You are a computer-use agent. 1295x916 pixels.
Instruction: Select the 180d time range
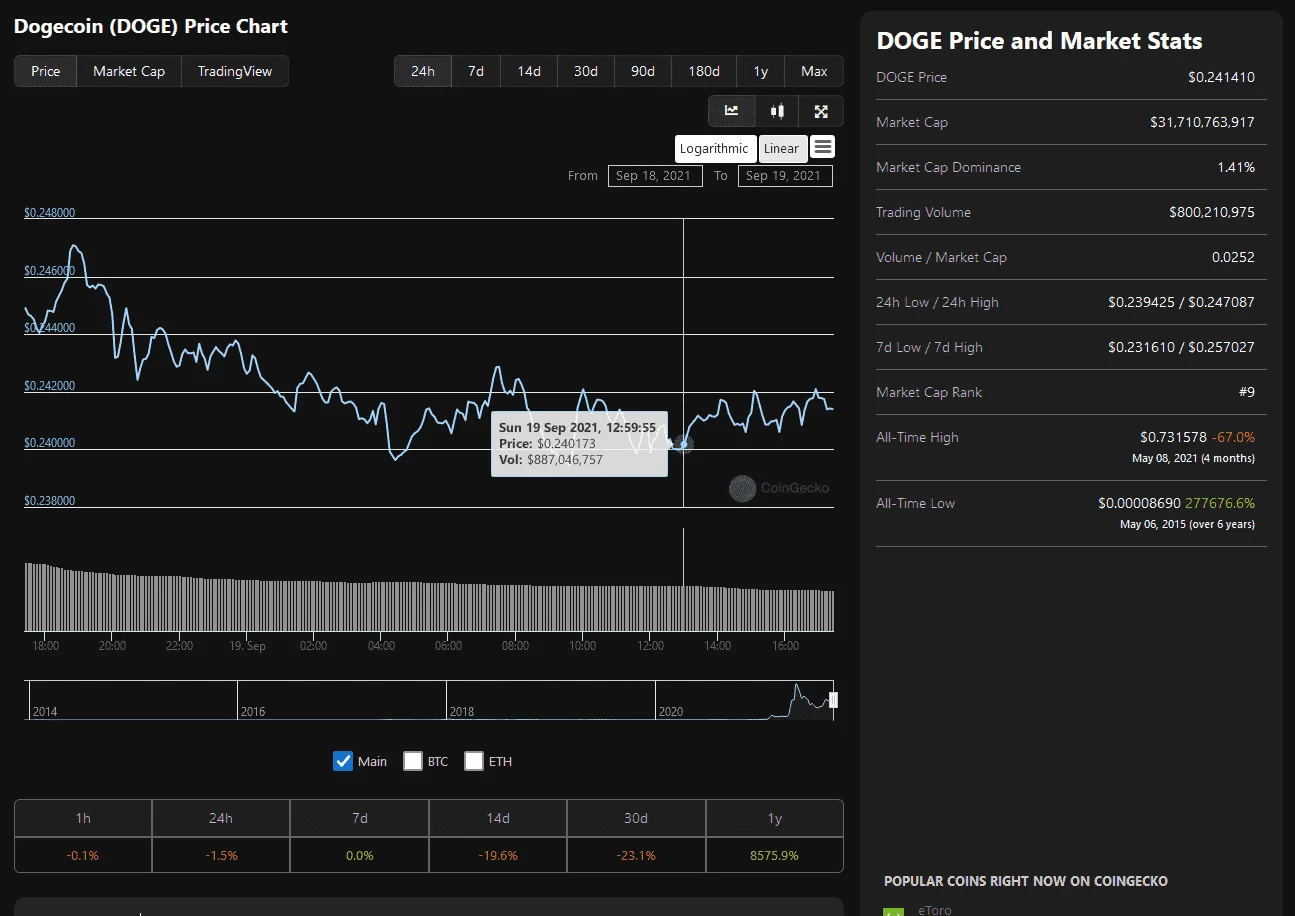704,71
